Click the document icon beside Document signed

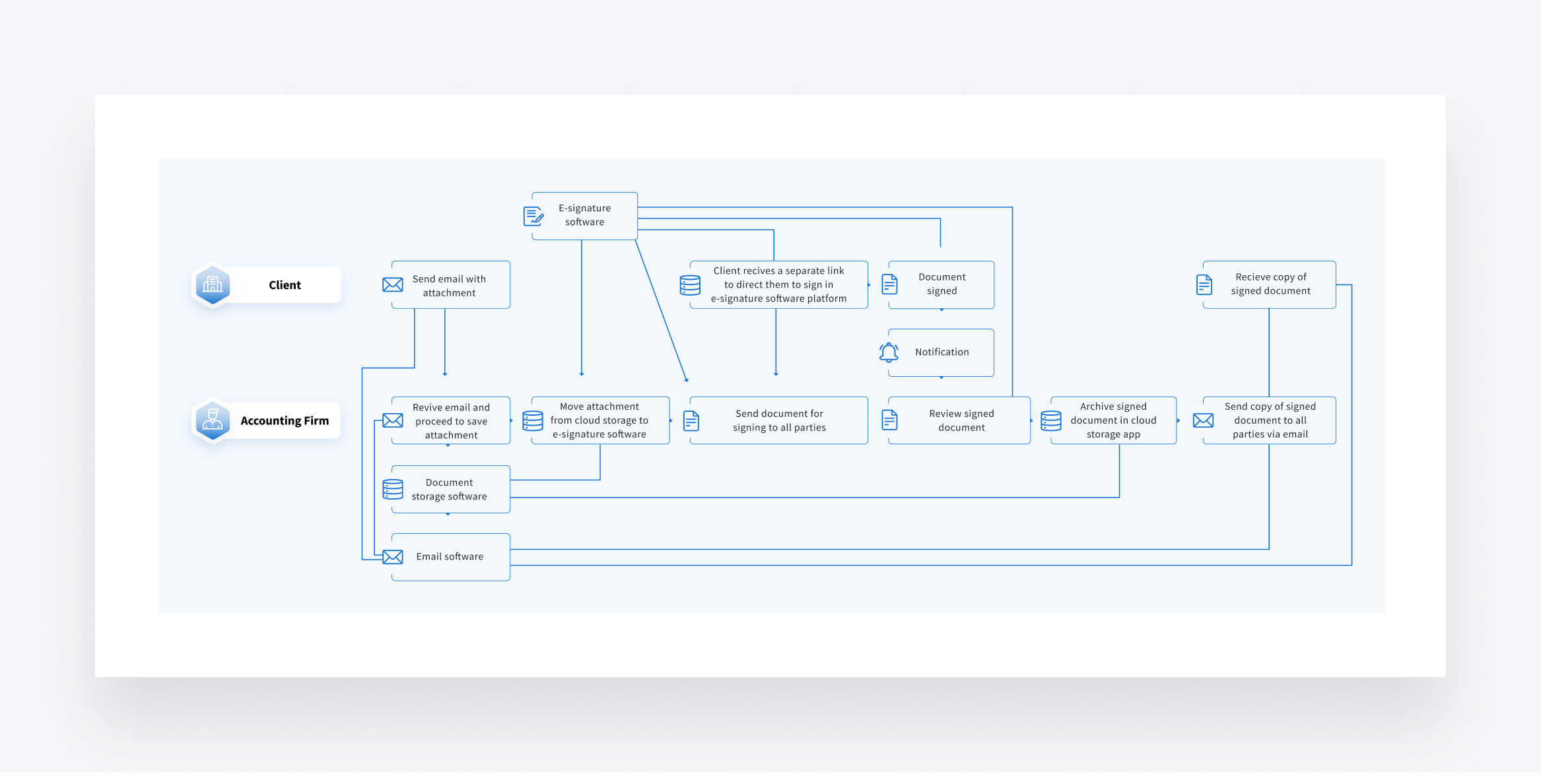click(x=890, y=285)
